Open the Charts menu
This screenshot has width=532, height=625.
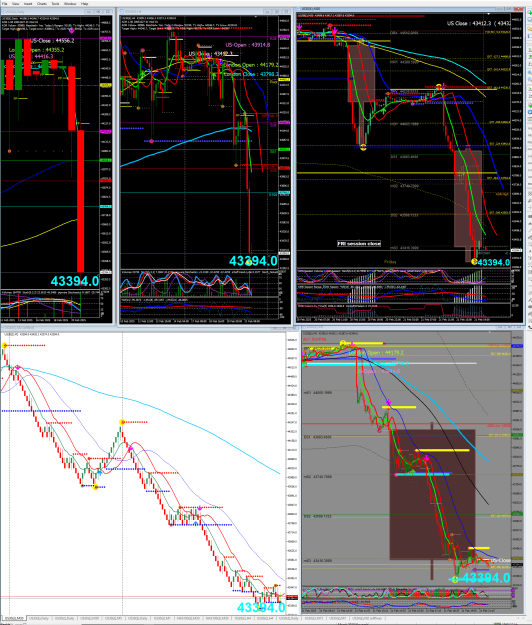tap(42, 4)
